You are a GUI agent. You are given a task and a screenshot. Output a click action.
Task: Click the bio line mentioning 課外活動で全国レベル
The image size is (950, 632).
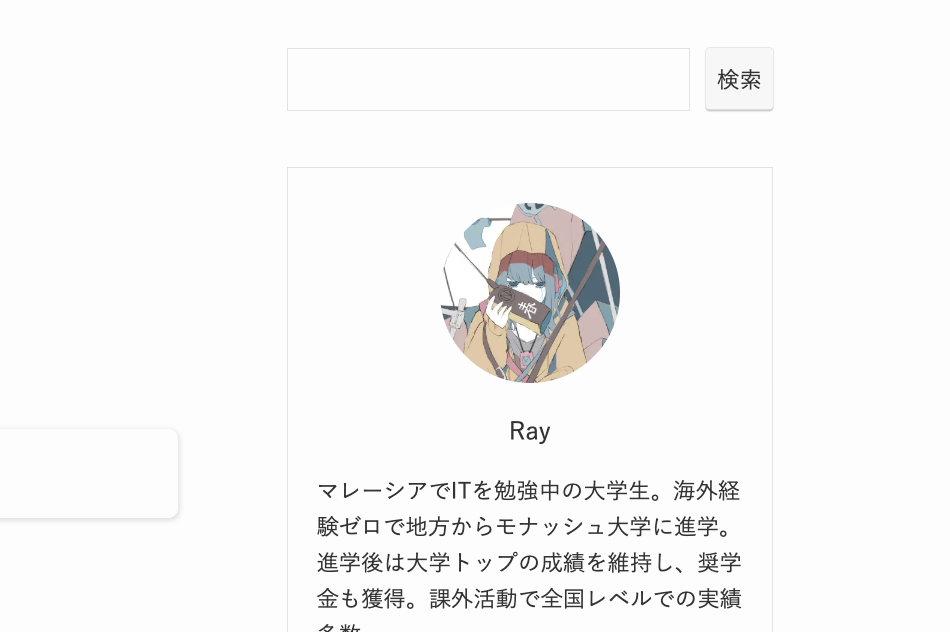(x=528, y=599)
